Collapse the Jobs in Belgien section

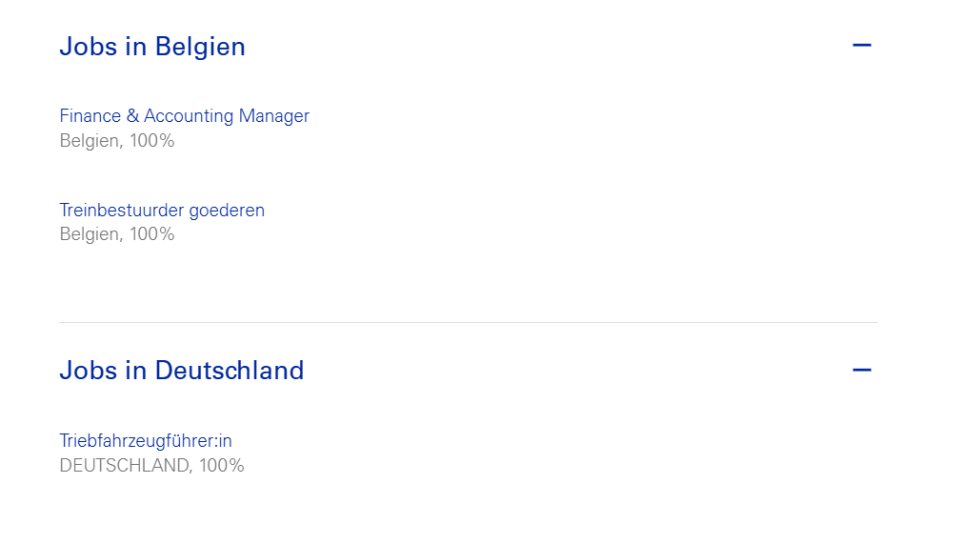pyautogui.click(x=861, y=46)
